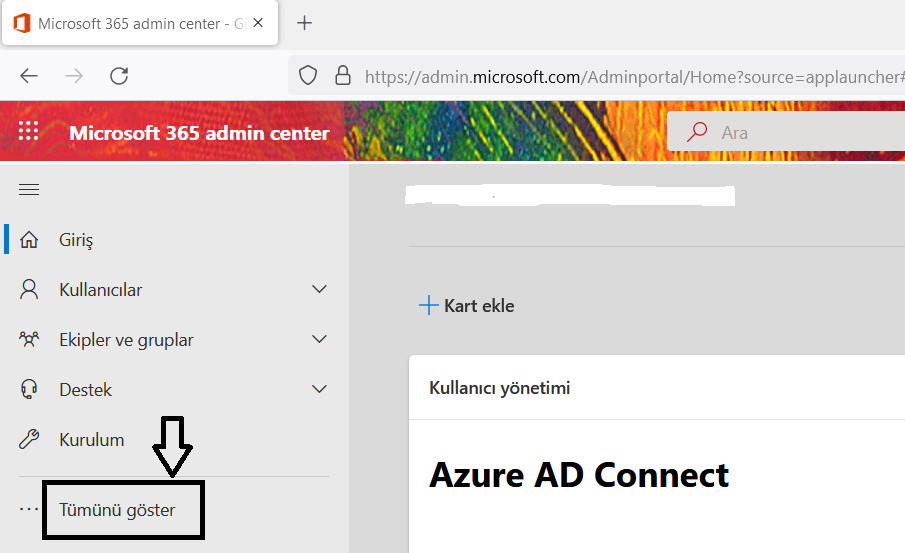
Task: Reload the page with the refresh icon
Action: [x=119, y=76]
